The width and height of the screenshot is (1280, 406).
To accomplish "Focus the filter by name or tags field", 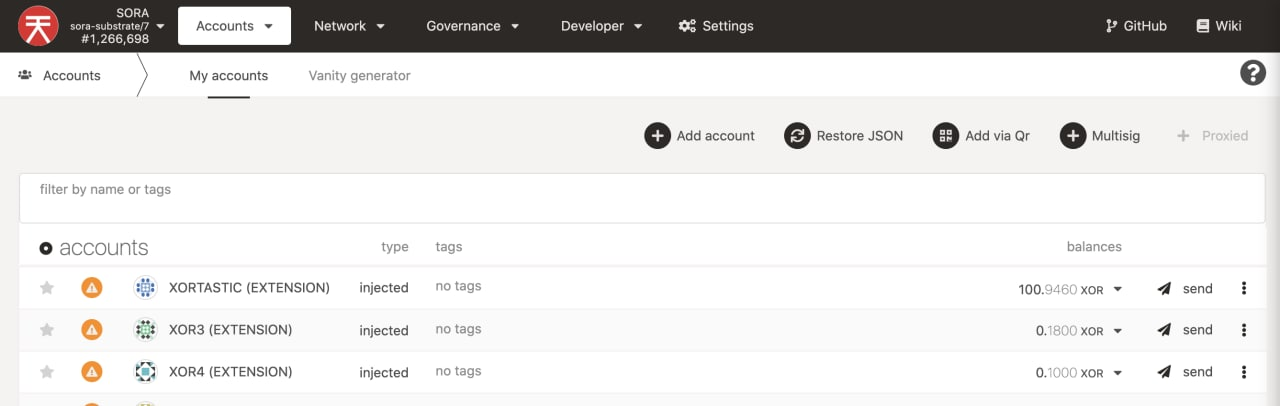I will coord(642,198).
